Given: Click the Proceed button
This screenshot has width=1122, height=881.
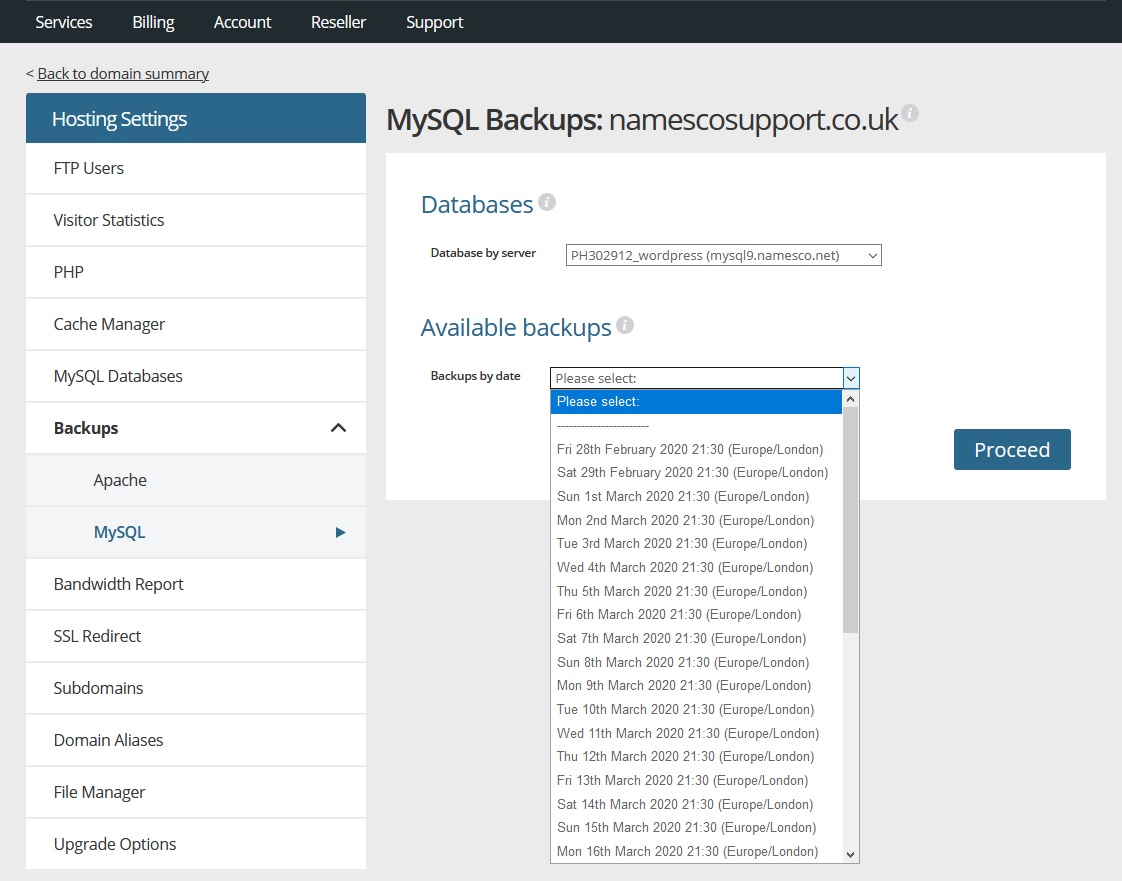Looking at the screenshot, I should pos(1012,449).
